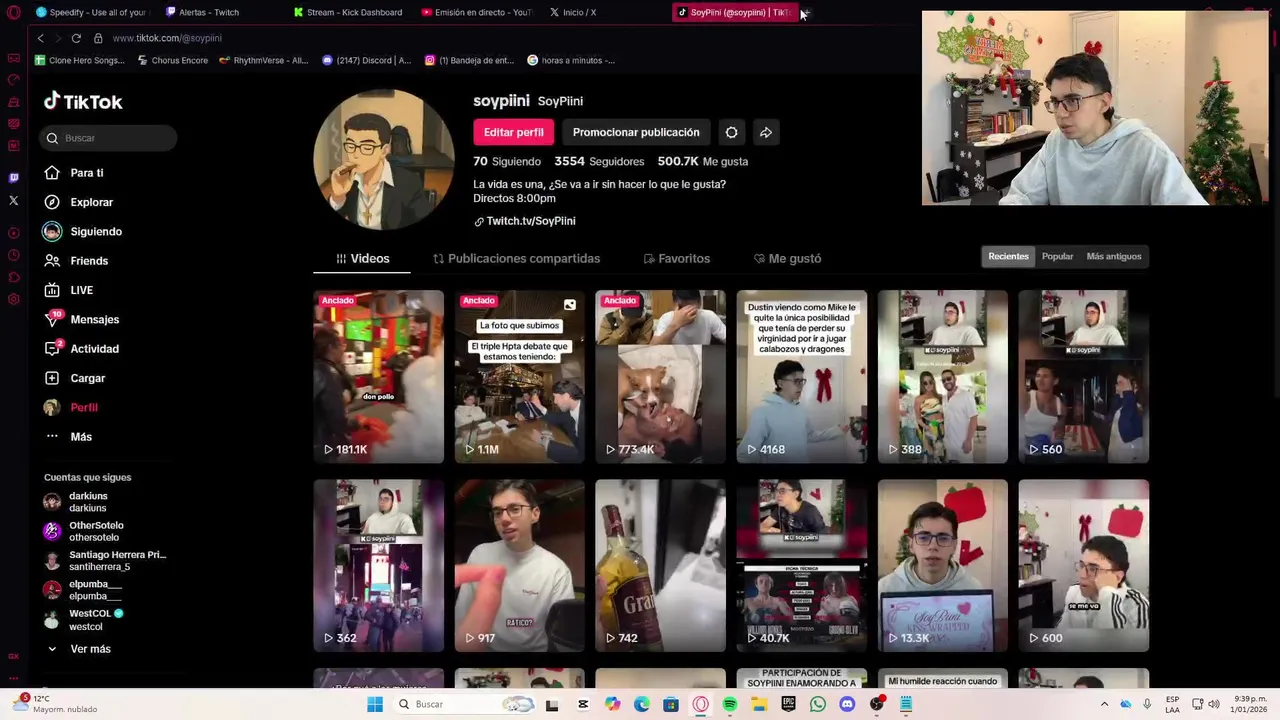Switch to the Videos tab
The height and width of the screenshot is (720, 1280).
(362, 258)
